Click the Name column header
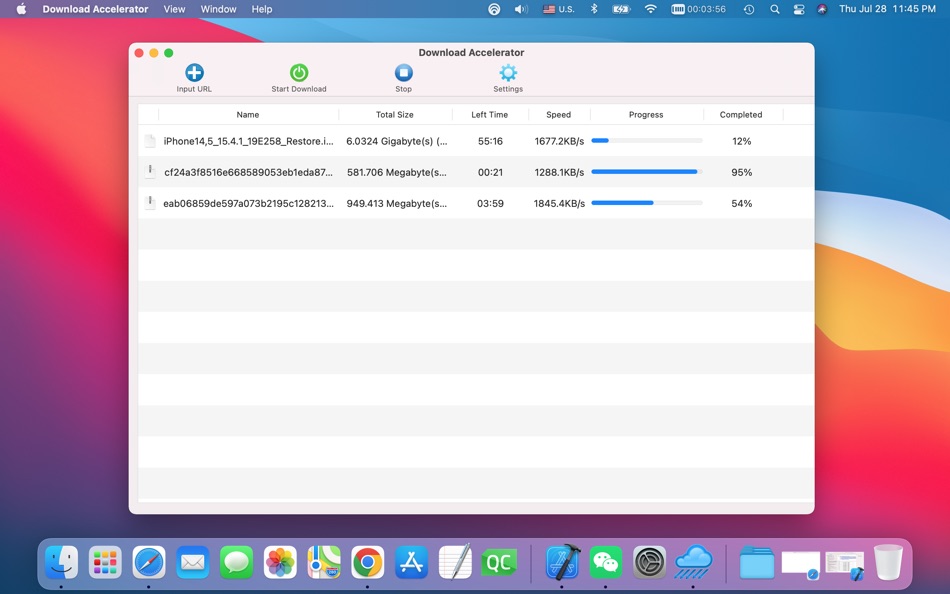This screenshot has width=950, height=594. pyautogui.click(x=248, y=115)
